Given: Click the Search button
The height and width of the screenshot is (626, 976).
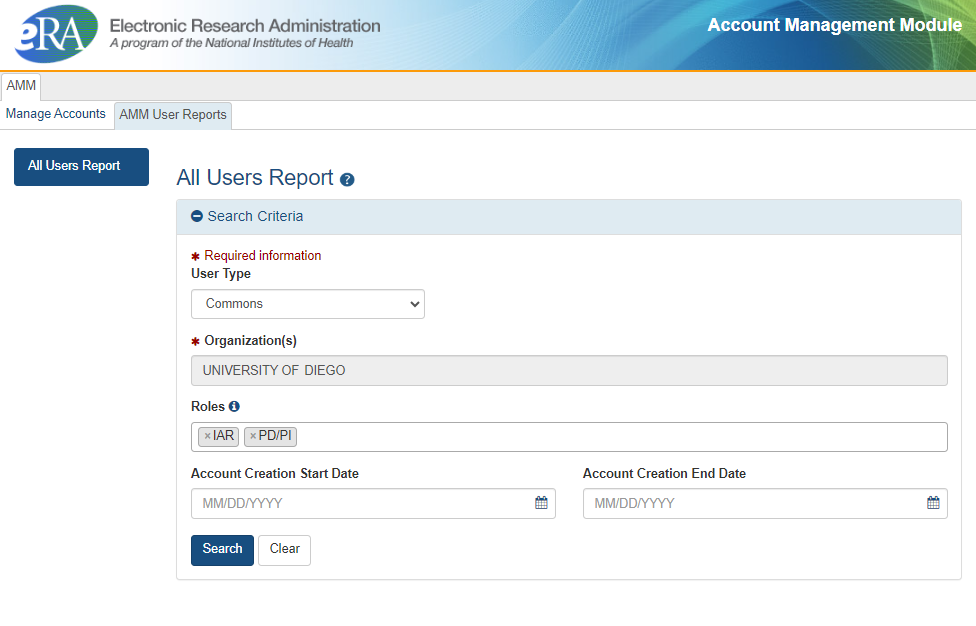Looking at the screenshot, I should [222, 549].
